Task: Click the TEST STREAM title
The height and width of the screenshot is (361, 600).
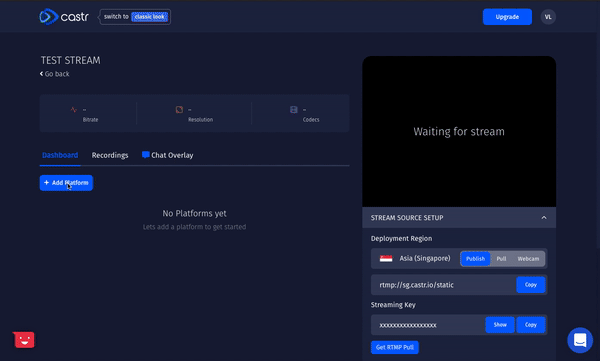Action: 70,60
